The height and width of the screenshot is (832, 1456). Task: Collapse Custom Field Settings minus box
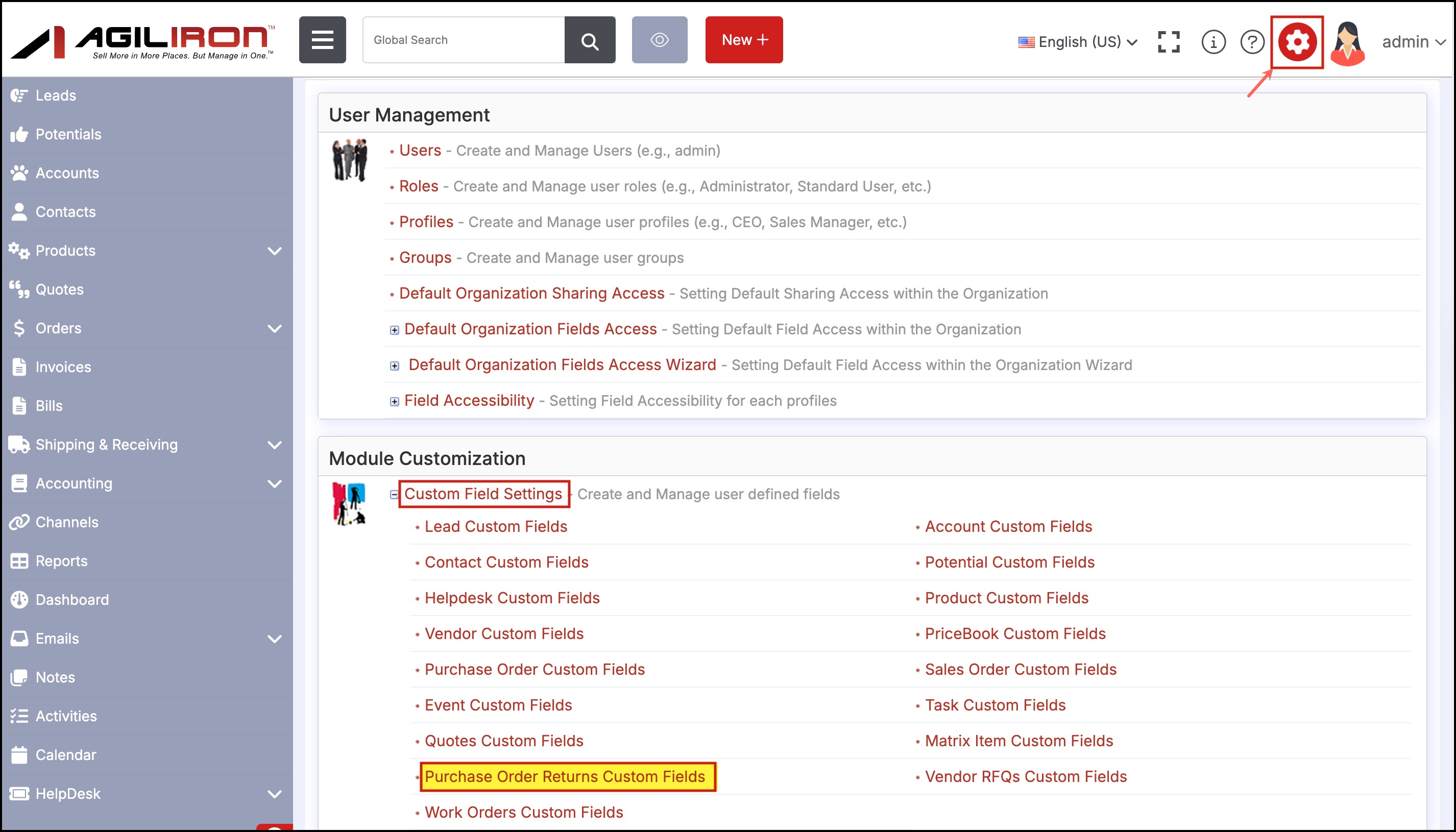(394, 494)
